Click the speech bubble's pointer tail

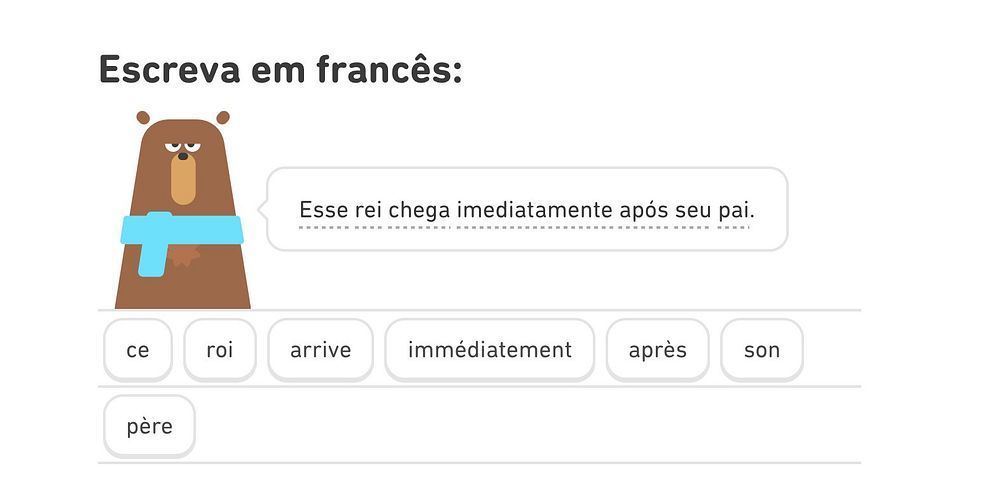pyautogui.click(x=263, y=210)
